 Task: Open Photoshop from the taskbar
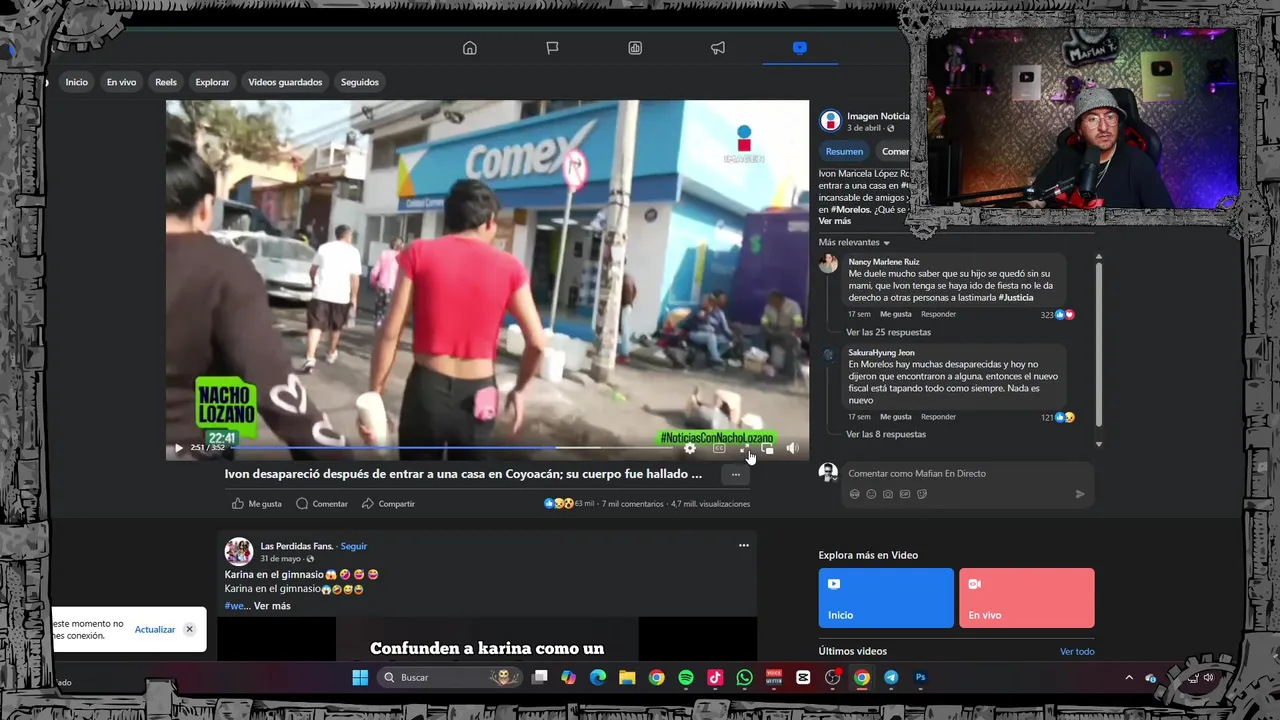pos(920,677)
